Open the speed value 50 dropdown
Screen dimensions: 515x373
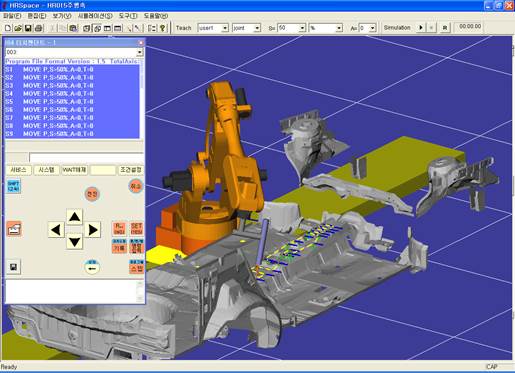pyautogui.click(x=302, y=28)
